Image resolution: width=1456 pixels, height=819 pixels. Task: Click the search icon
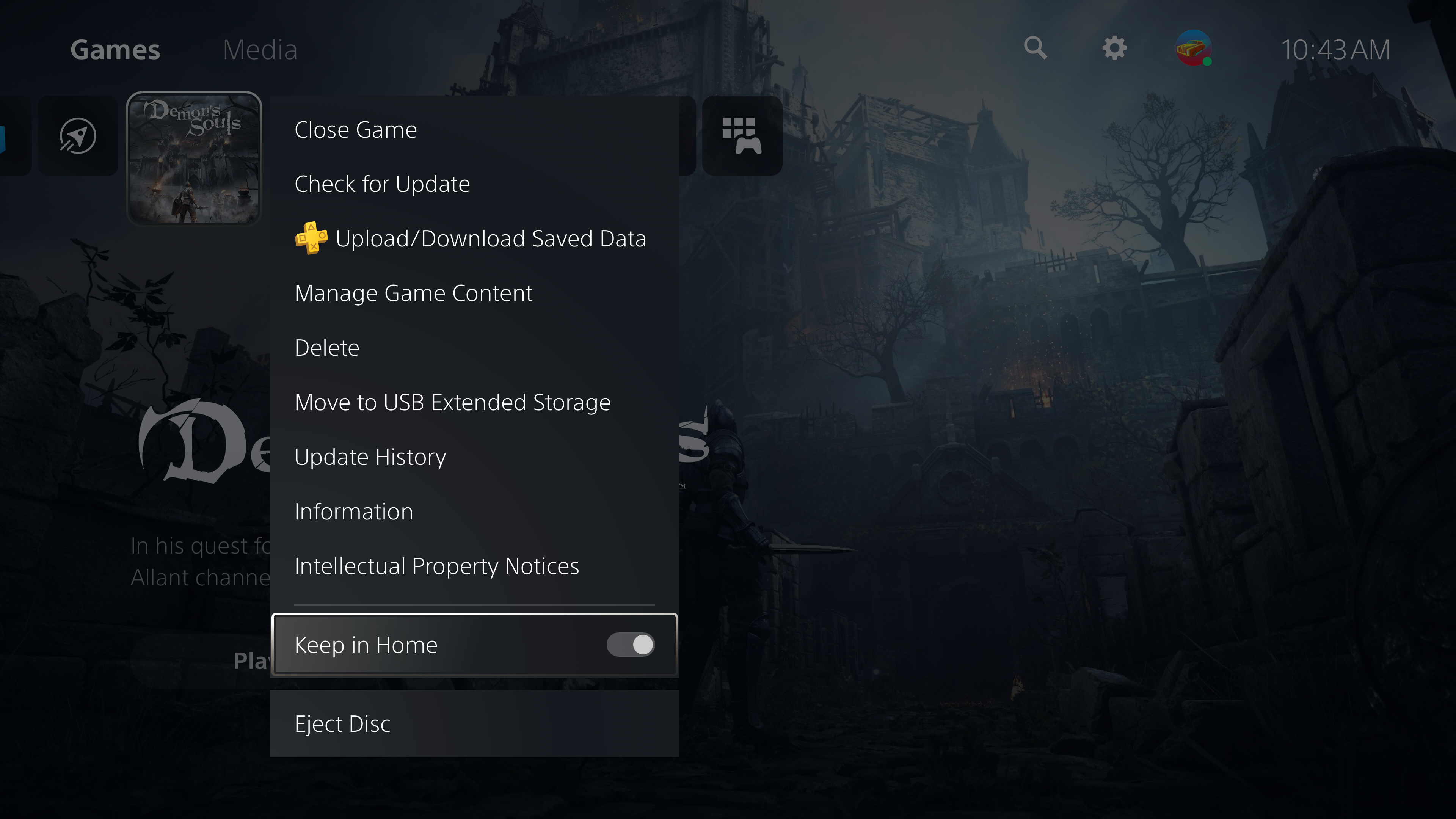(x=1036, y=48)
